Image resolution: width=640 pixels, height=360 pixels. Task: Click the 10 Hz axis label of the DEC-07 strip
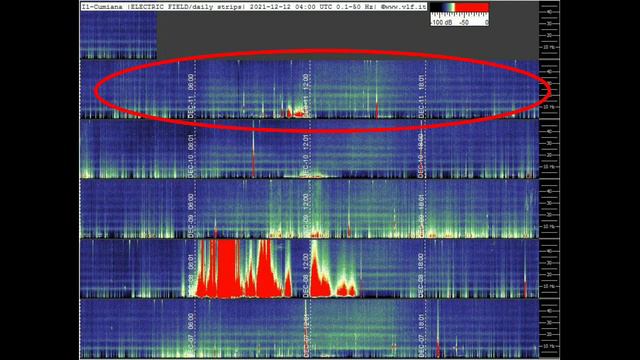click(550, 346)
